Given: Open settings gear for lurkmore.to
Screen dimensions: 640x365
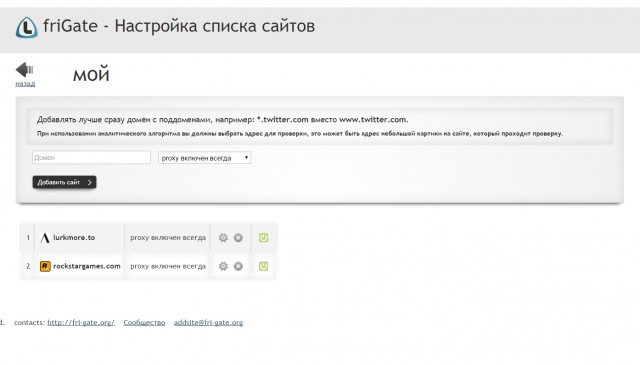Looking at the screenshot, I should coord(223,238).
